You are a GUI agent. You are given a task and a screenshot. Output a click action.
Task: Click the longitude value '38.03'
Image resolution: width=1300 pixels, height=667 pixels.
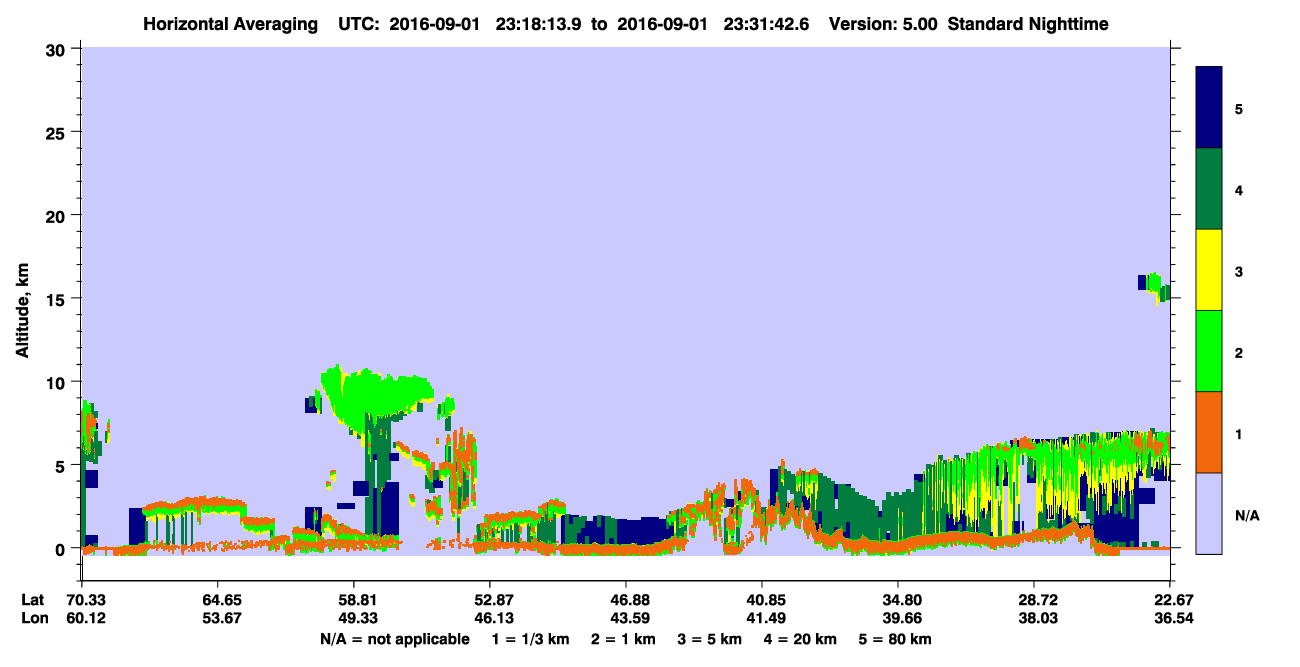pos(1034,619)
